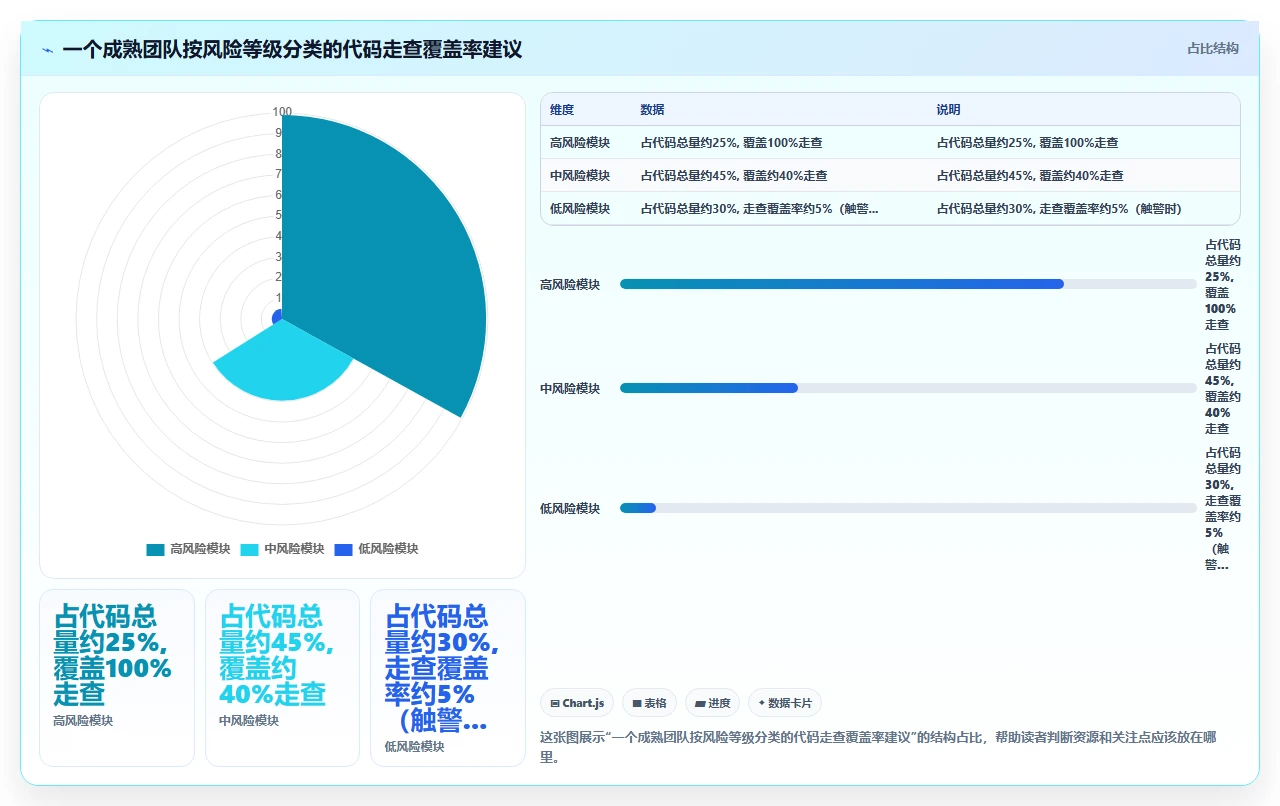Open the 中风险模块 data card
Viewport: 1280px width, 806px height.
click(282, 678)
